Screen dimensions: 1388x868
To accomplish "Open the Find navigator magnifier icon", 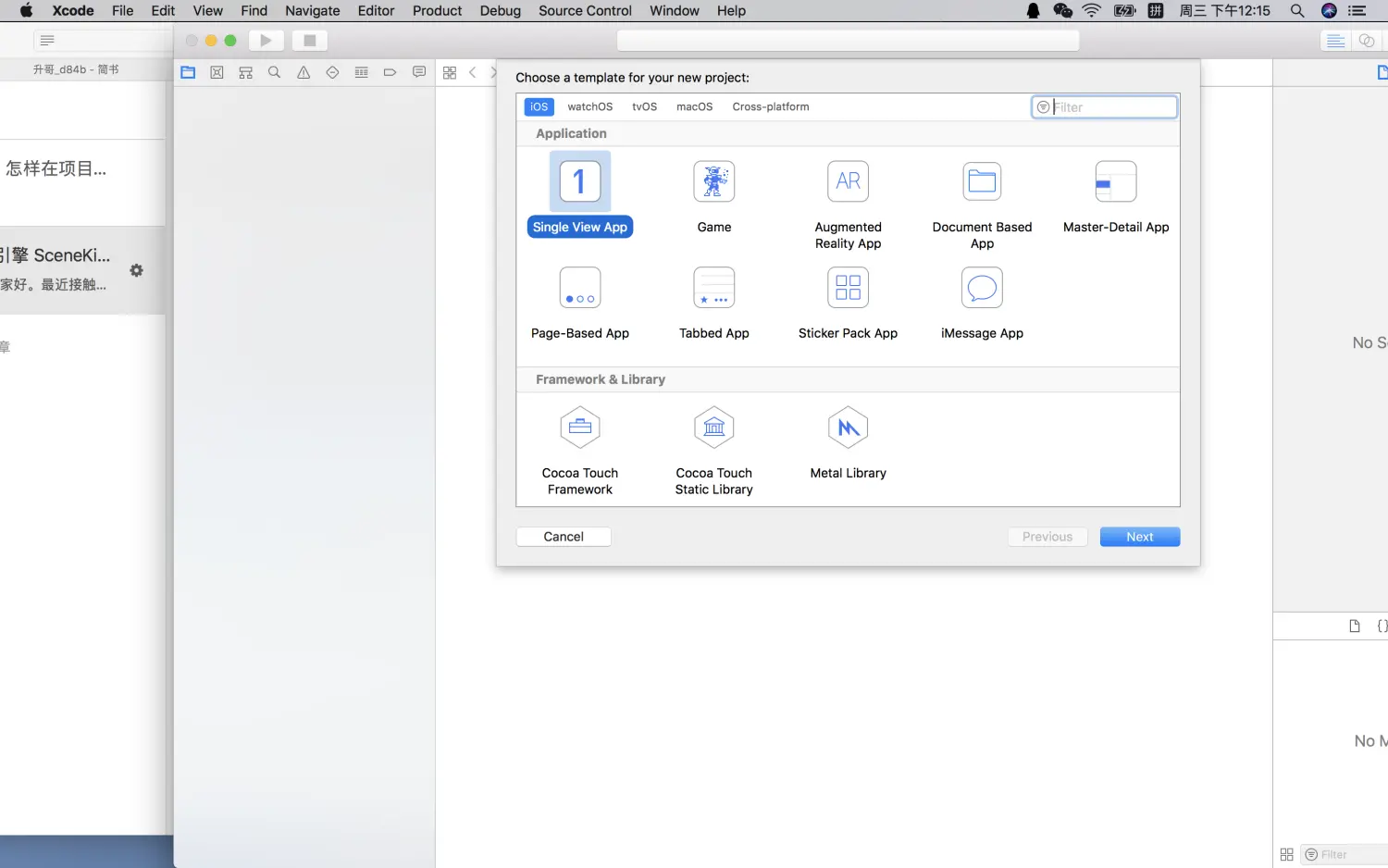I will (274, 72).
